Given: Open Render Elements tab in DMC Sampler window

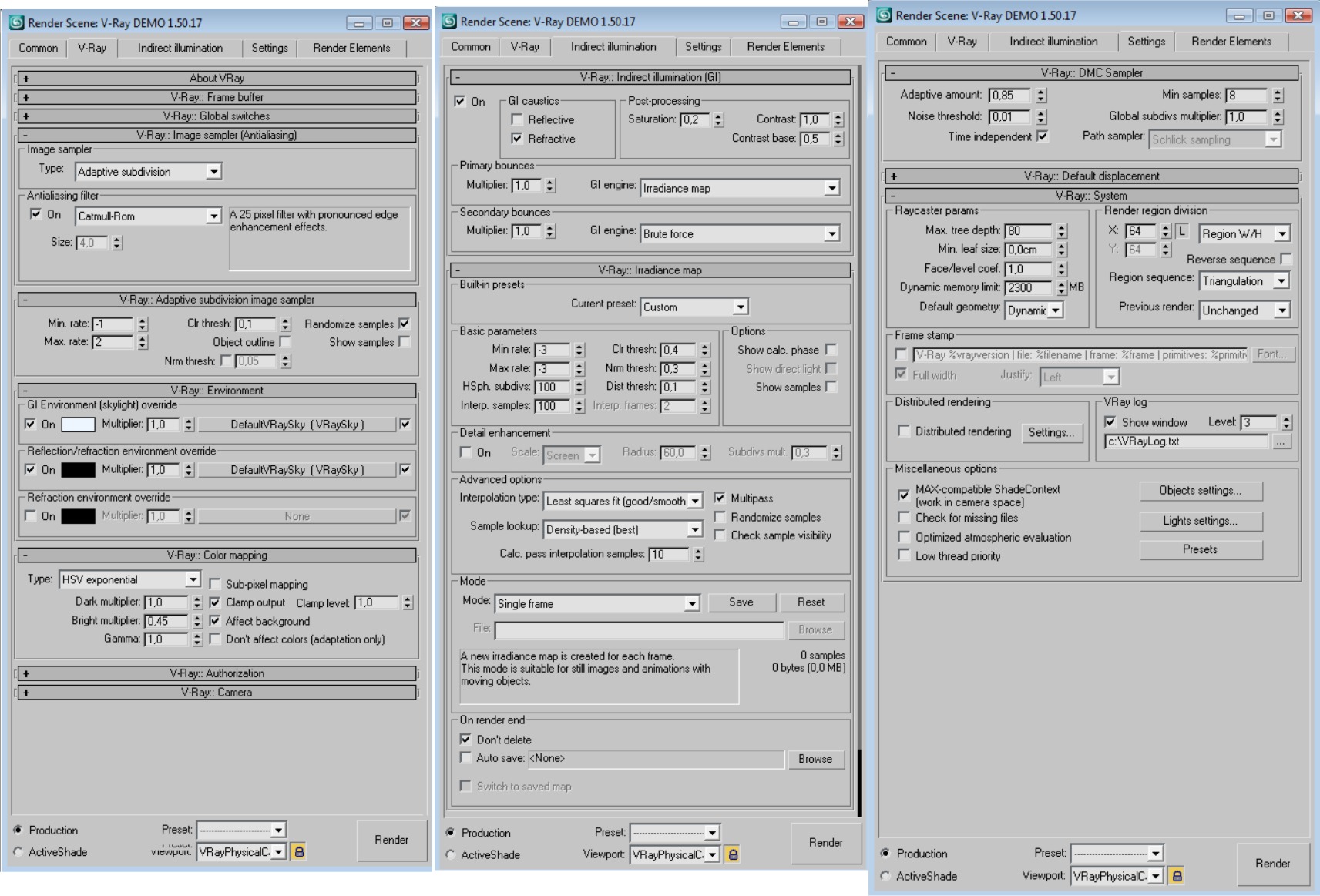Looking at the screenshot, I should tap(1231, 42).
